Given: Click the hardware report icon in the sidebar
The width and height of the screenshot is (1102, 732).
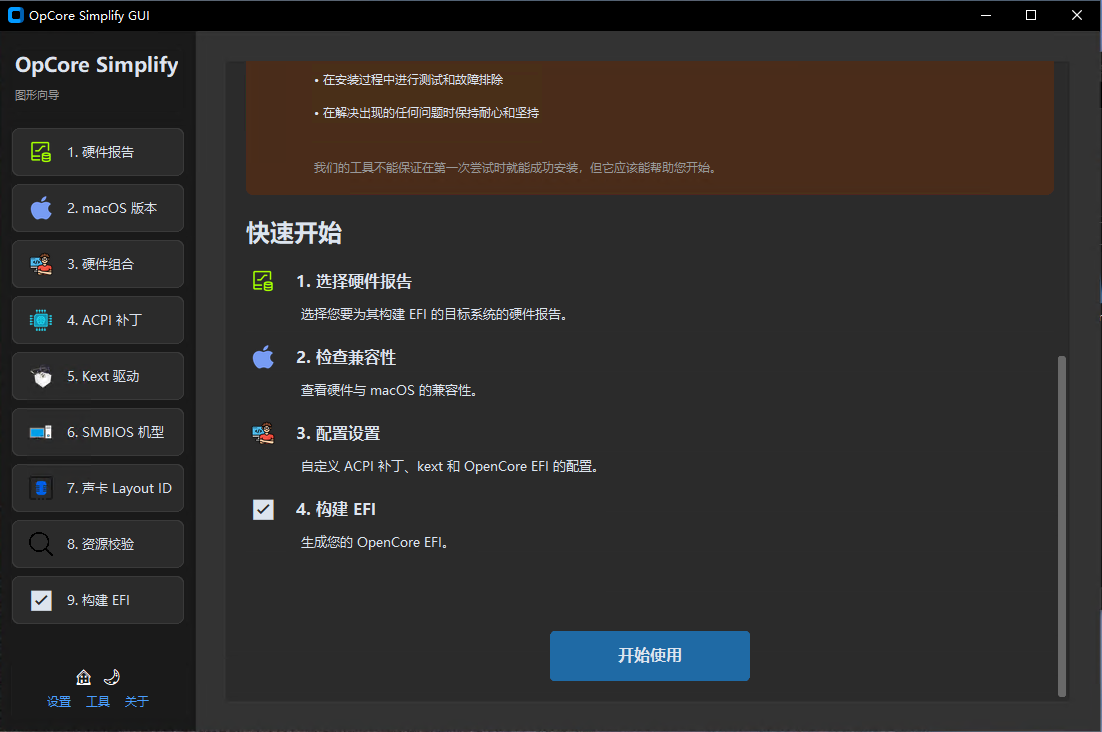Looking at the screenshot, I should point(41,152).
